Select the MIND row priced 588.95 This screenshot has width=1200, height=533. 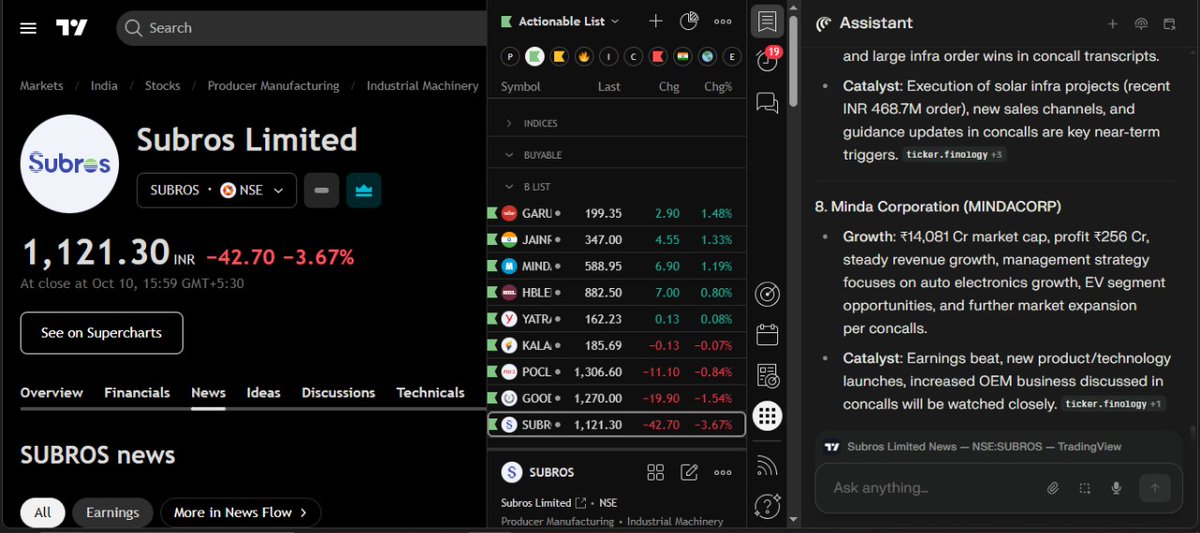616,266
